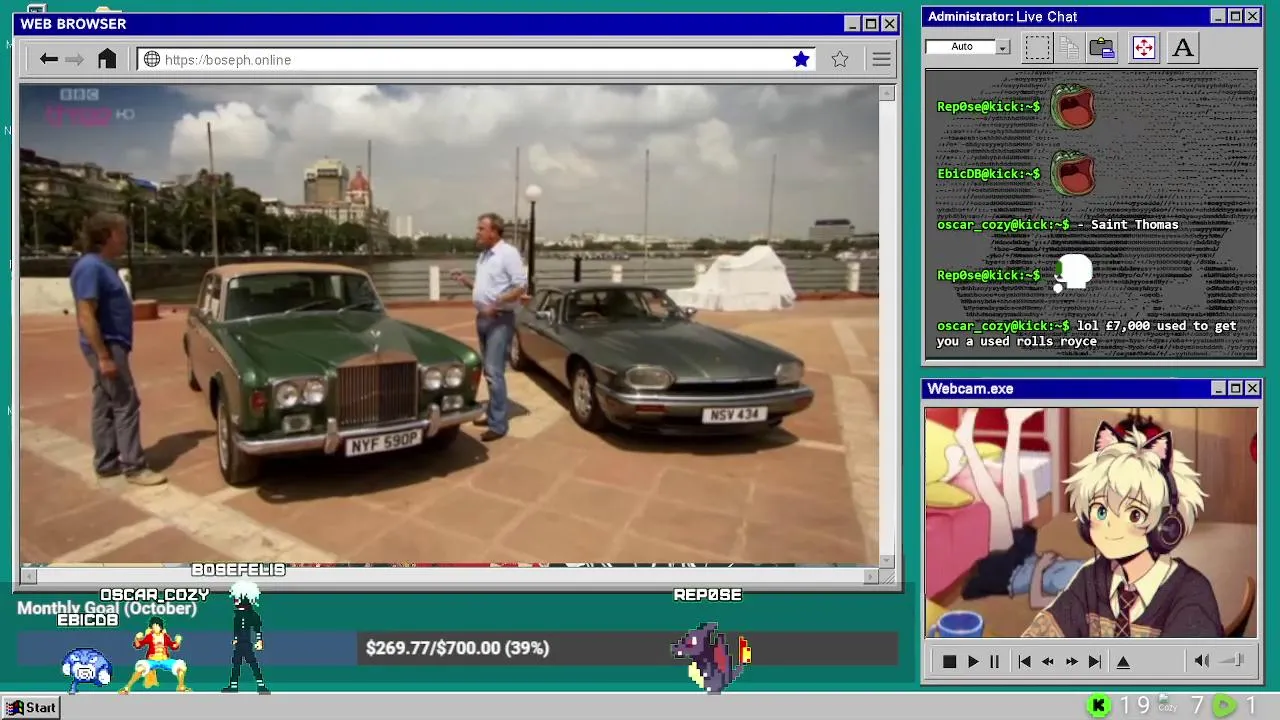Click the '- Saint Thomas' chat message
Image resolution: width=1280 pixels, height=720 pixels.
(x=1127, y=224)
